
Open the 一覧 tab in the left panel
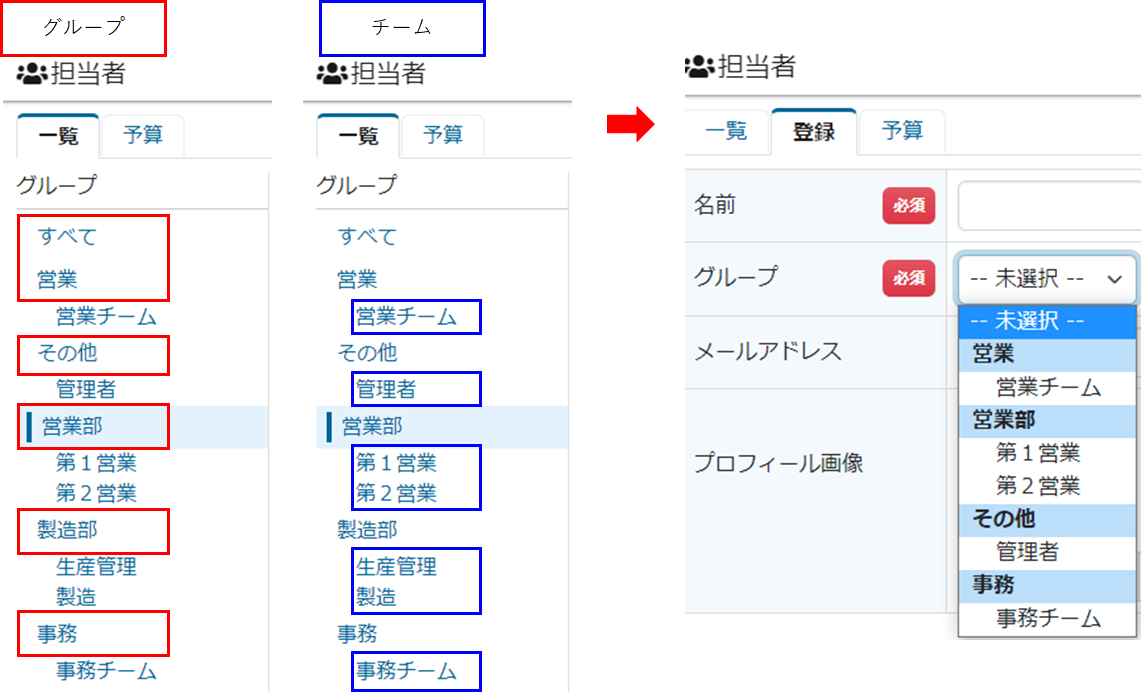click(x=58, y=136)
